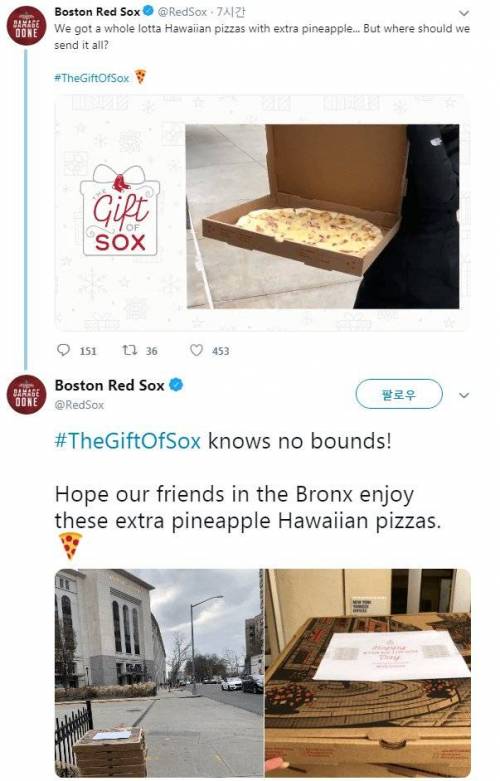Open the small #TheGiftOfSox hashtag link
The width and height of the screenshot is (500, 781).
coord(92,78)
